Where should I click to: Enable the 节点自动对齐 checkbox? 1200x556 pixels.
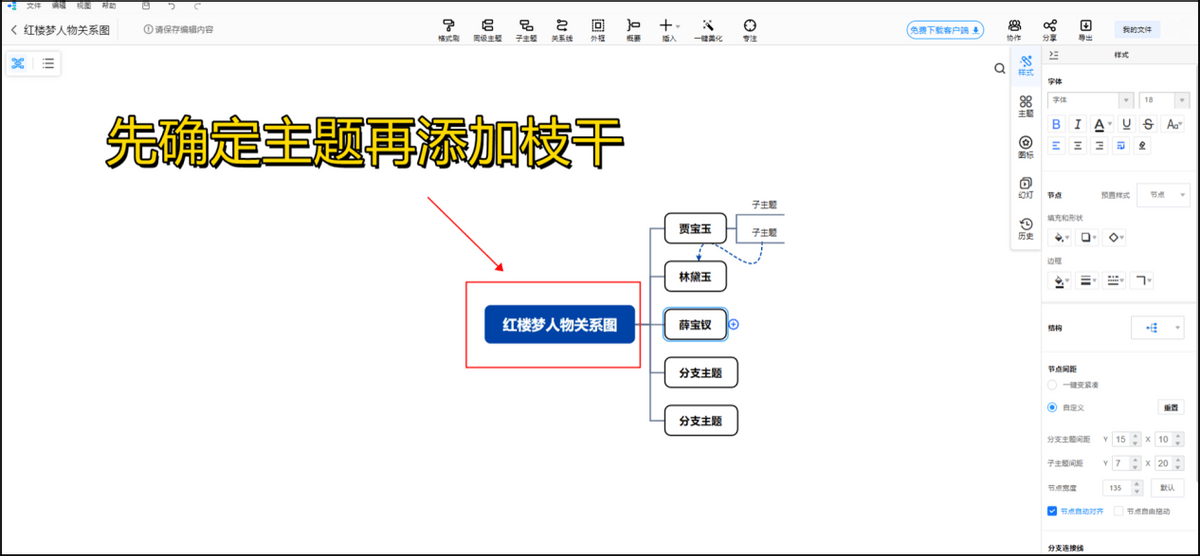point(1052,511)
